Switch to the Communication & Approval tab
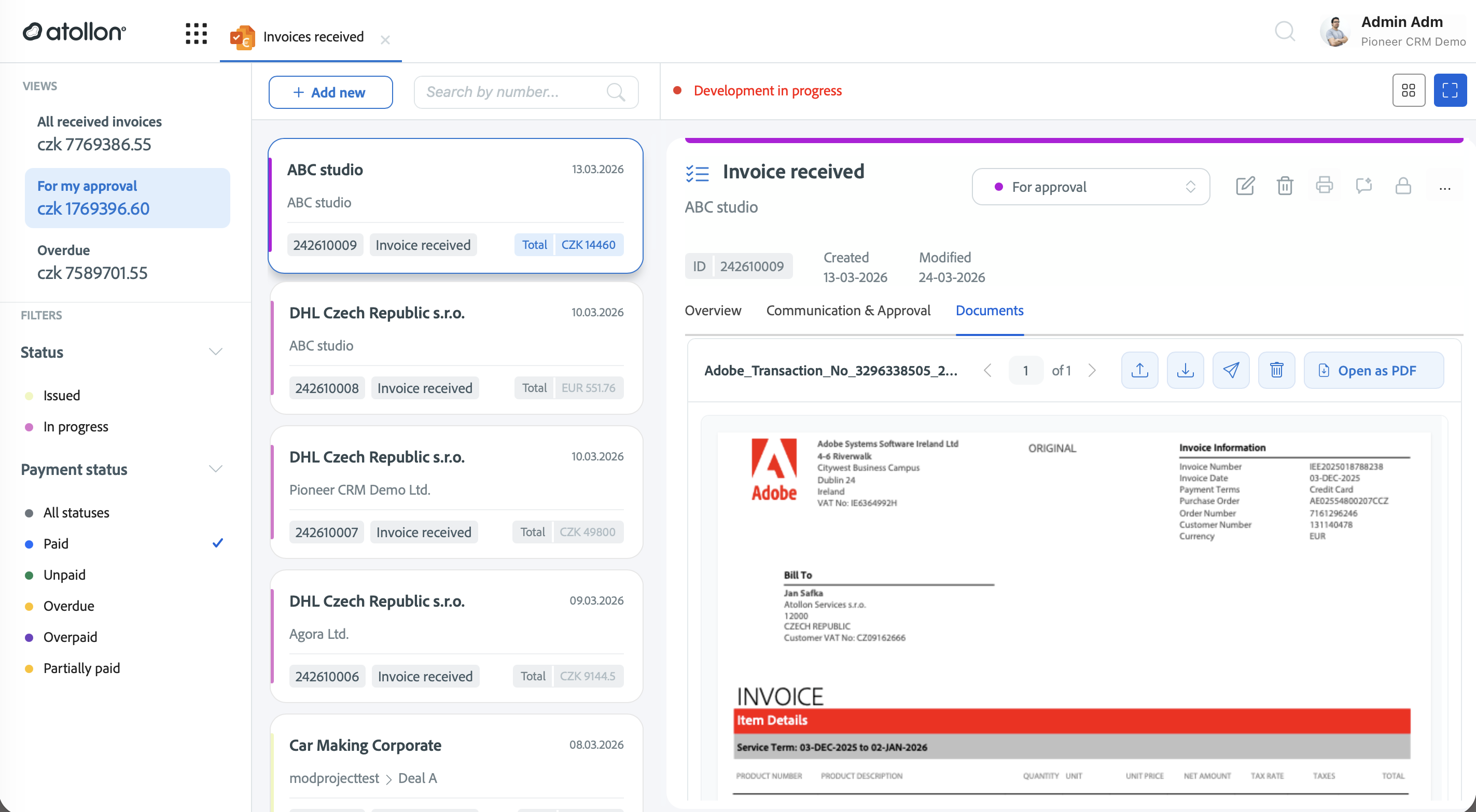Screen dimensions: 1476x812 pyautogui.click(x=848, y=310)
